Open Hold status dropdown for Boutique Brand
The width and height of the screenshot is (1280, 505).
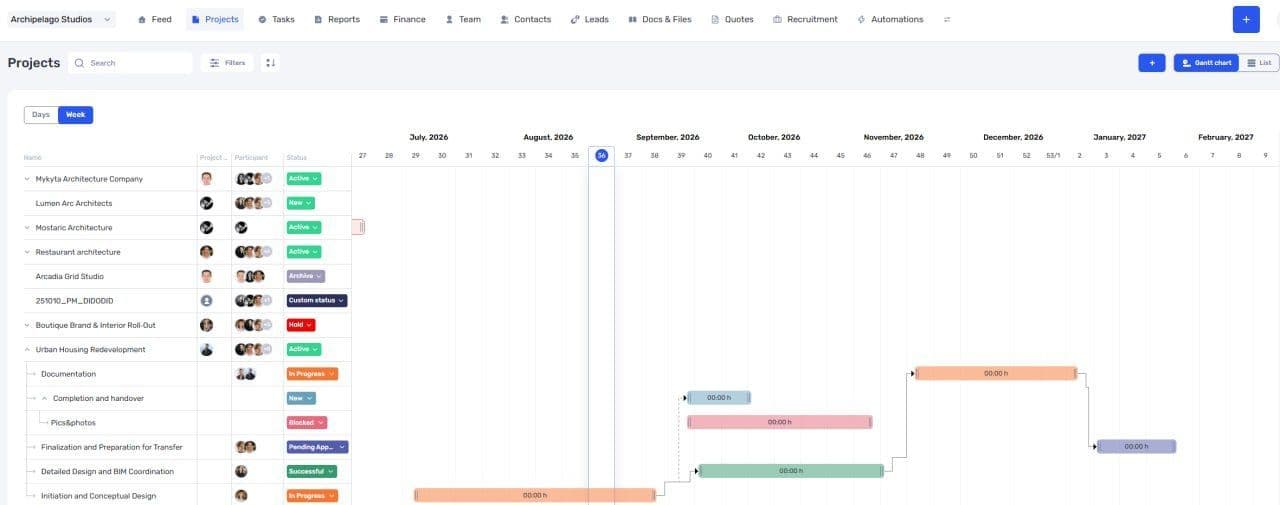[x=301, y=325]
